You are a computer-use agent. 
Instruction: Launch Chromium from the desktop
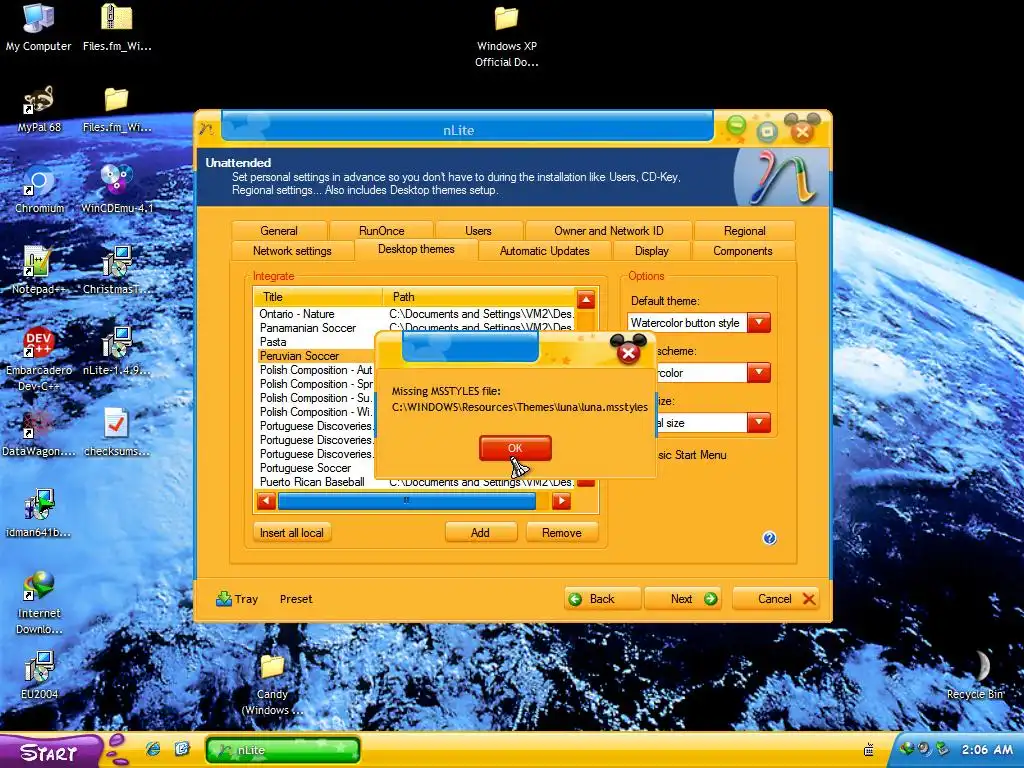tap(39, 189)
